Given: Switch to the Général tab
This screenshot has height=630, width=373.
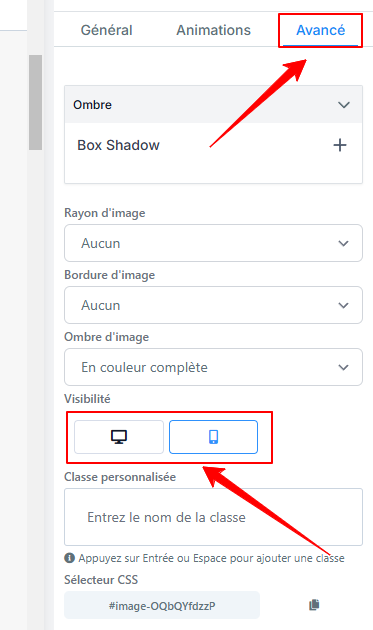Looking at the screenshot, I should click(x=107, y=30).
